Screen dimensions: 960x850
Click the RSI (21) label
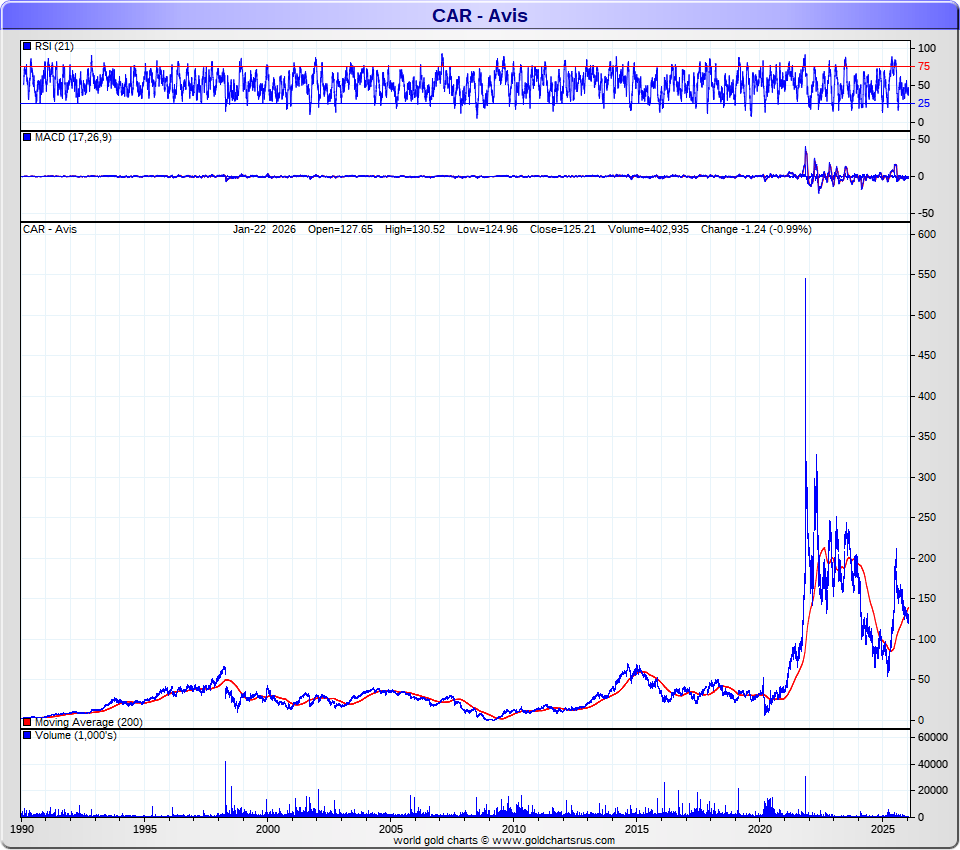[x=54, y=46]
